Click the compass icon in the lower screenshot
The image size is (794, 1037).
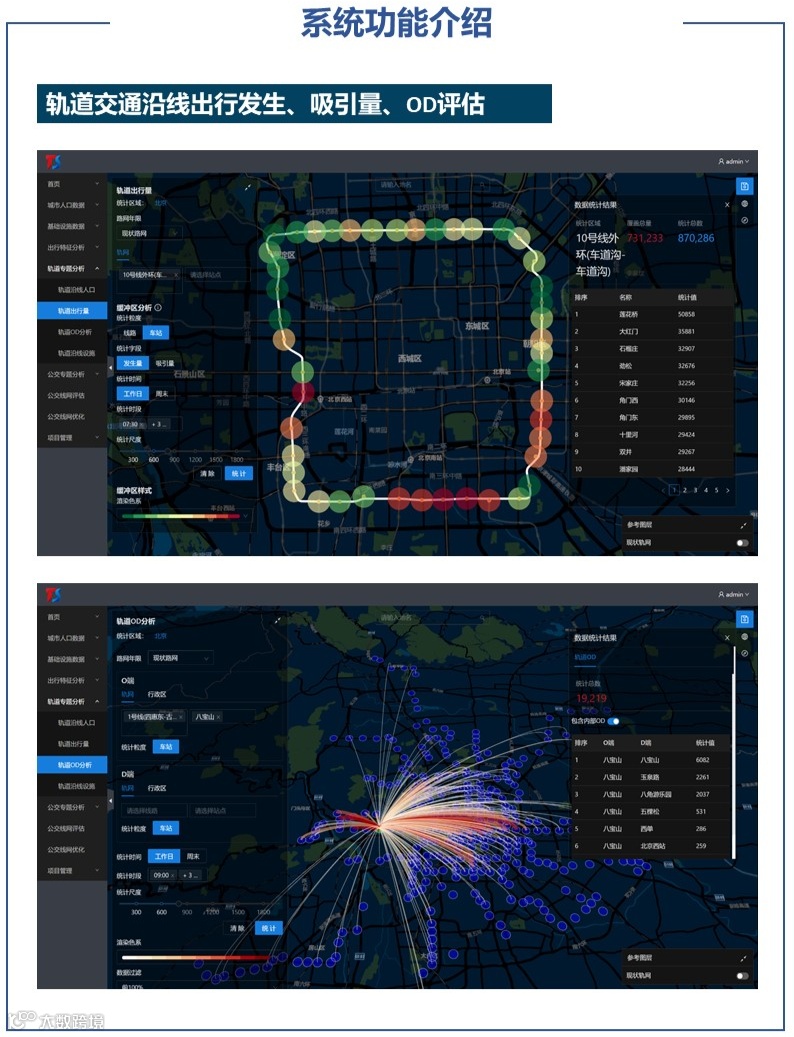pos(745,653)
